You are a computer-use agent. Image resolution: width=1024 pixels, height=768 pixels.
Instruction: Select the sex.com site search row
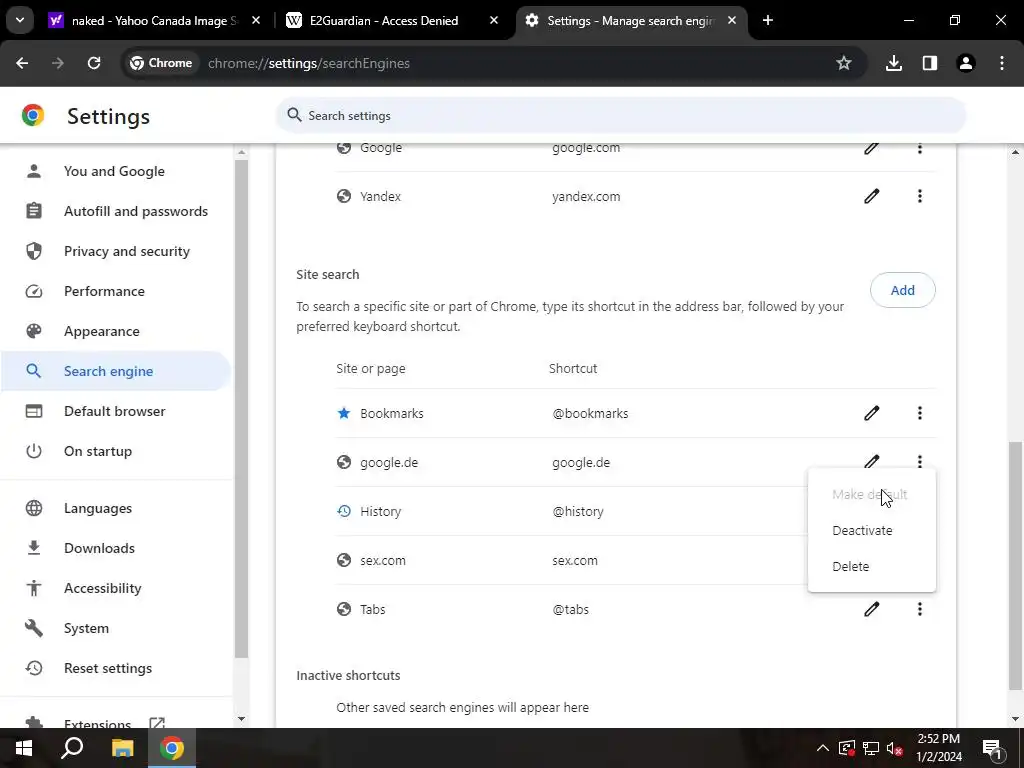(x=571, y=560)
